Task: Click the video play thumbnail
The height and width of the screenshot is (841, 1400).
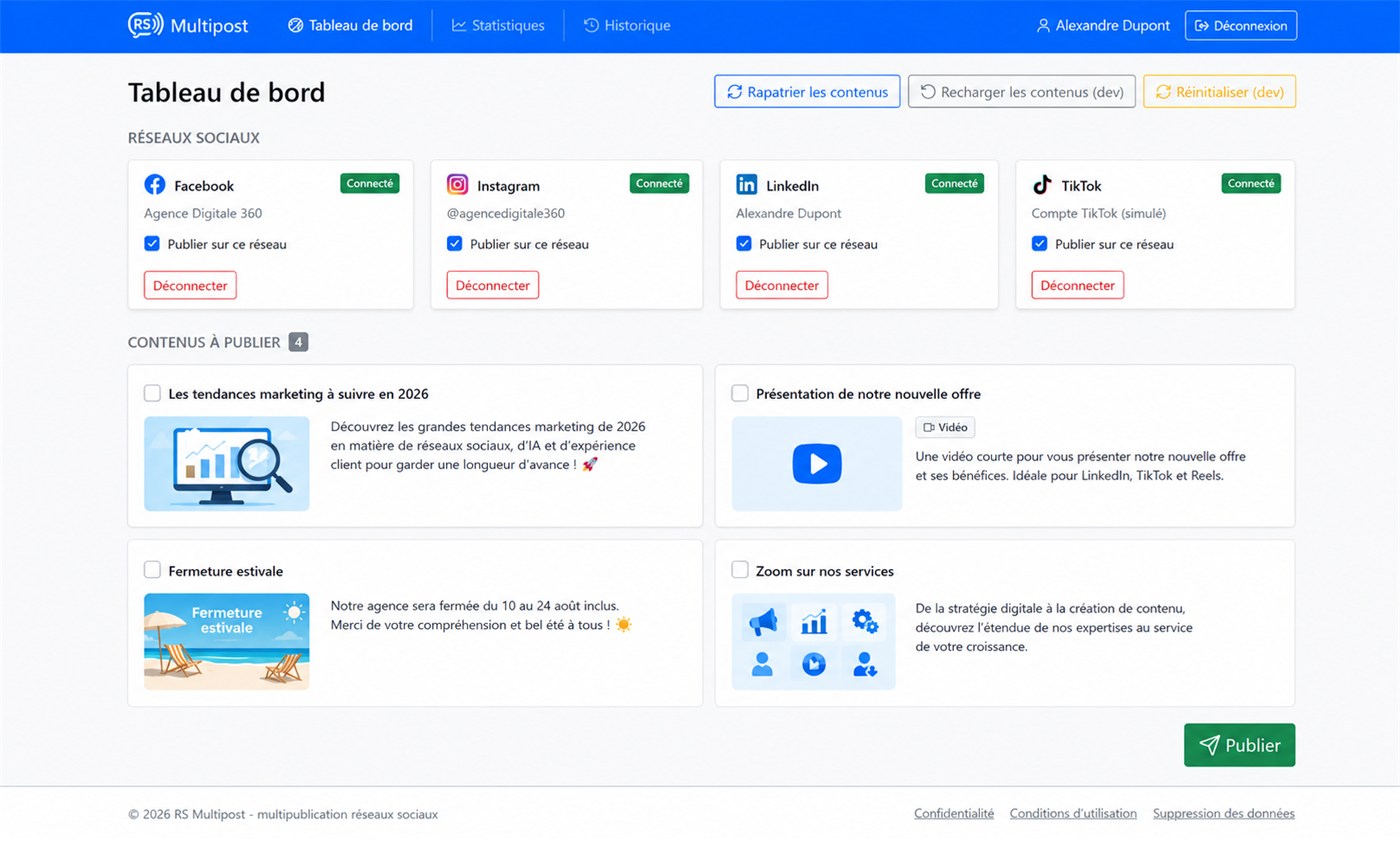Action: (817, 464)
